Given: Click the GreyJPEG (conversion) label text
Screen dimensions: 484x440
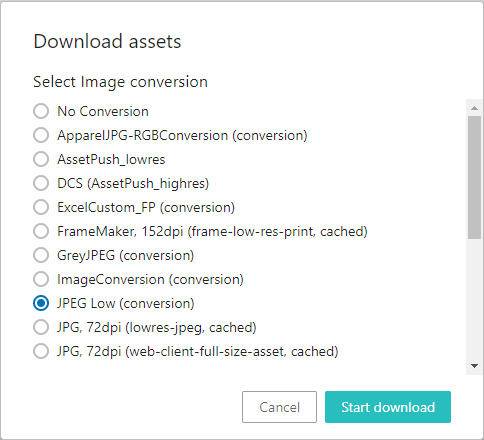Looking at the screenshot, I should (126, 255).
